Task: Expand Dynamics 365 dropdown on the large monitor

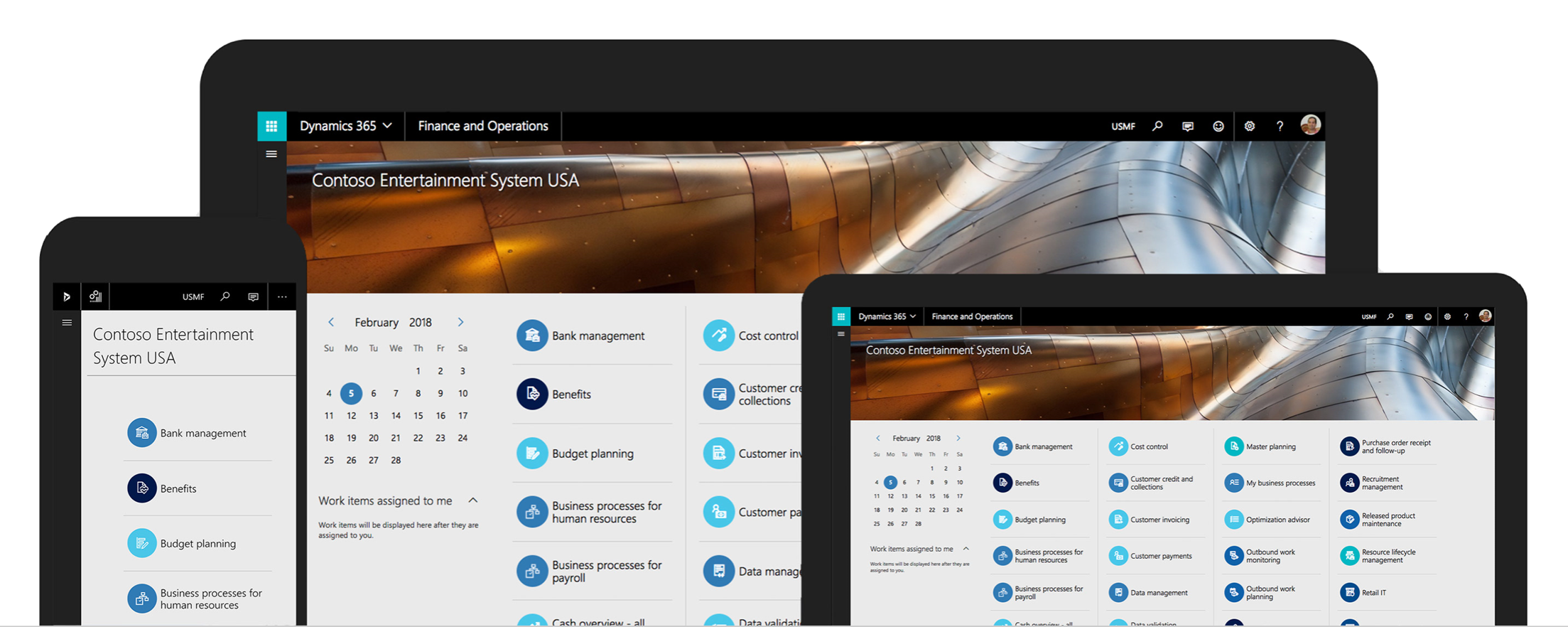Action: [x=346, y=126]
